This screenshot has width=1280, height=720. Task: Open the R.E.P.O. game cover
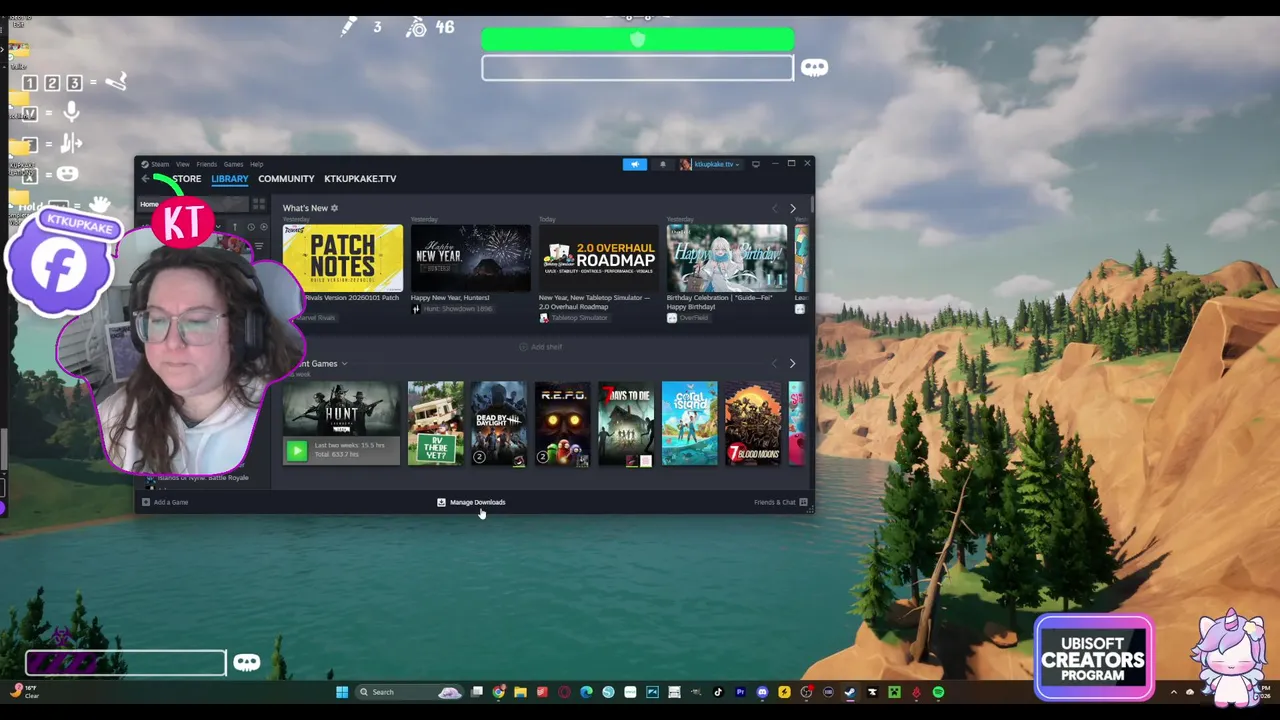[562, 424]
